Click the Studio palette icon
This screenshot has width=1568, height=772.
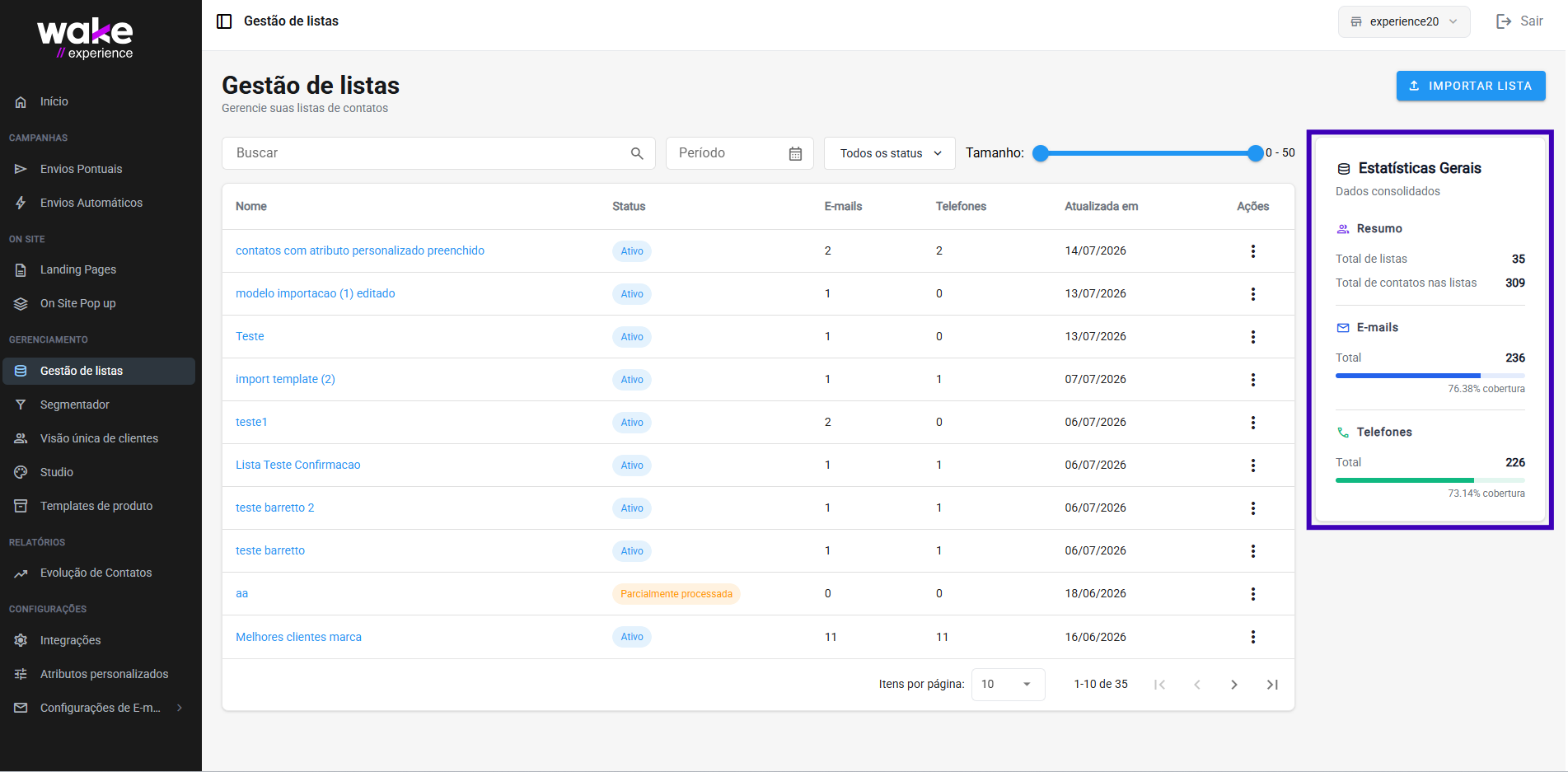click(x=21, y=473)
